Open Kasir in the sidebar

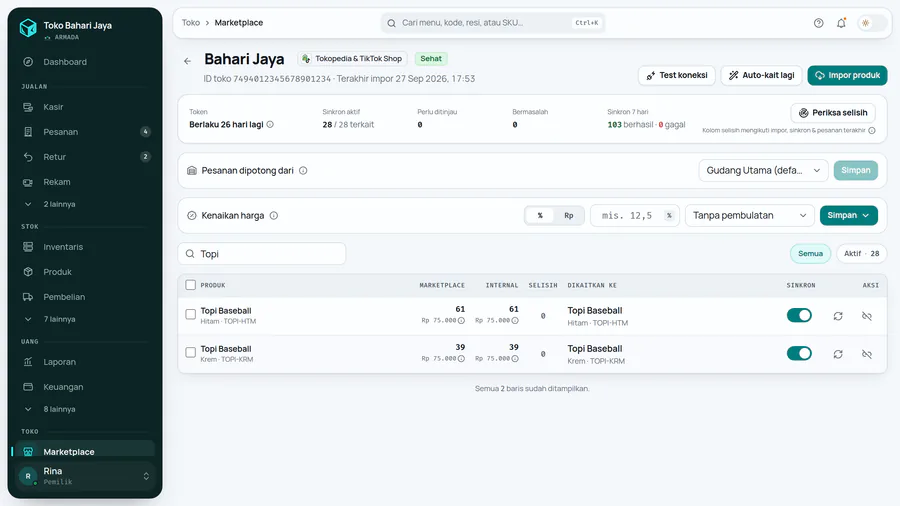[84, 107]
